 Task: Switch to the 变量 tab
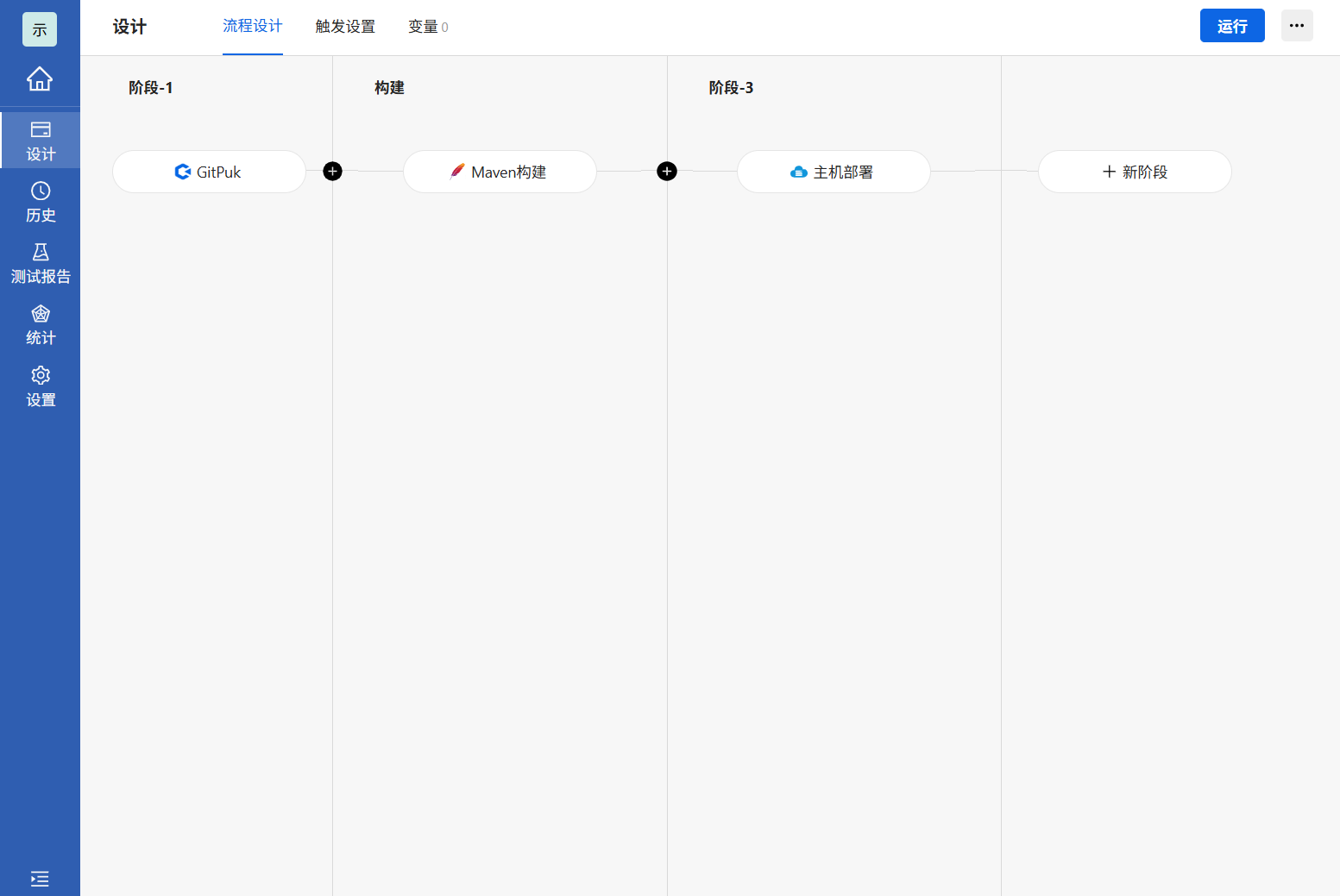pos(428,27)
